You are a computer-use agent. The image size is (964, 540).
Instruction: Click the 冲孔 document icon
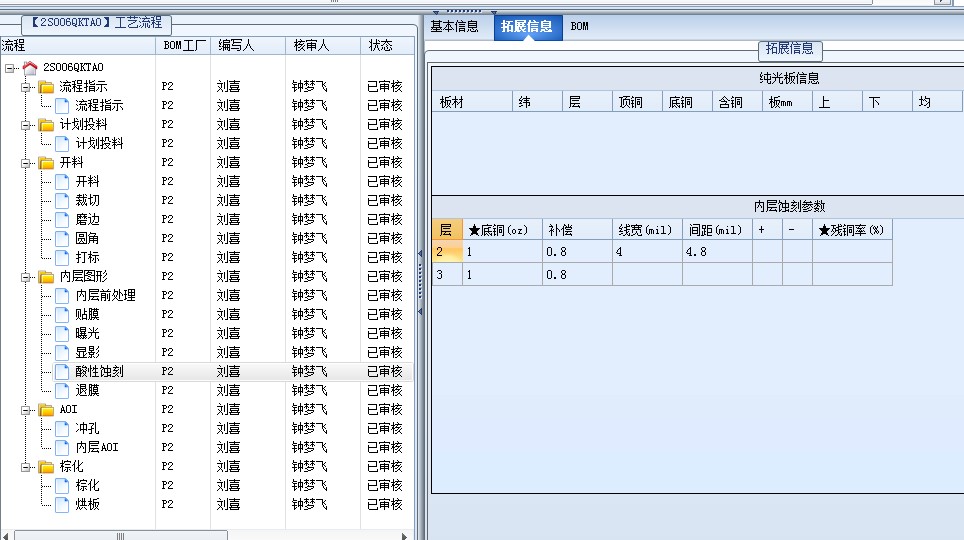62,429
